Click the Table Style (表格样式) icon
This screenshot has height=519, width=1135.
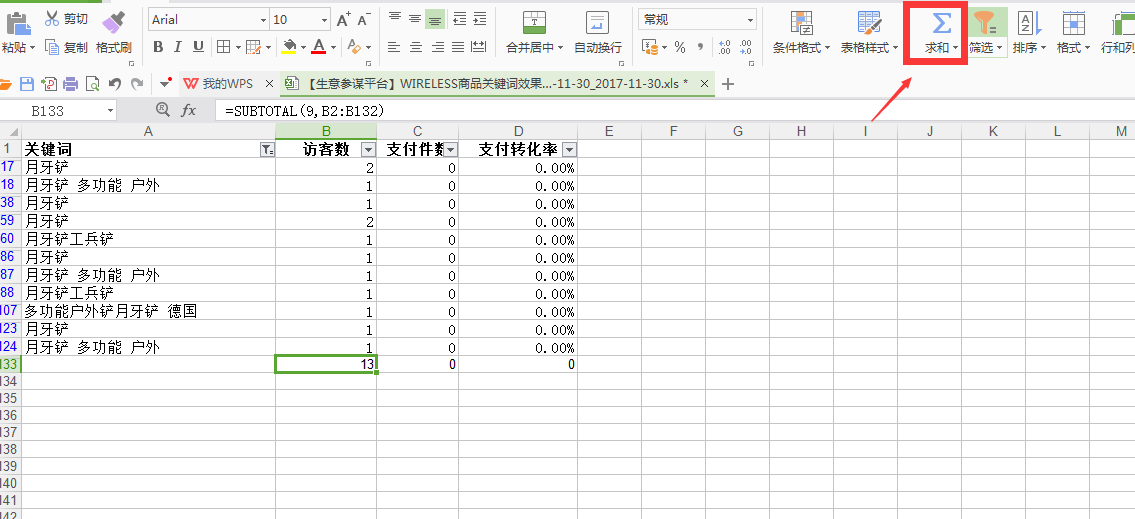tap(869, 23)
